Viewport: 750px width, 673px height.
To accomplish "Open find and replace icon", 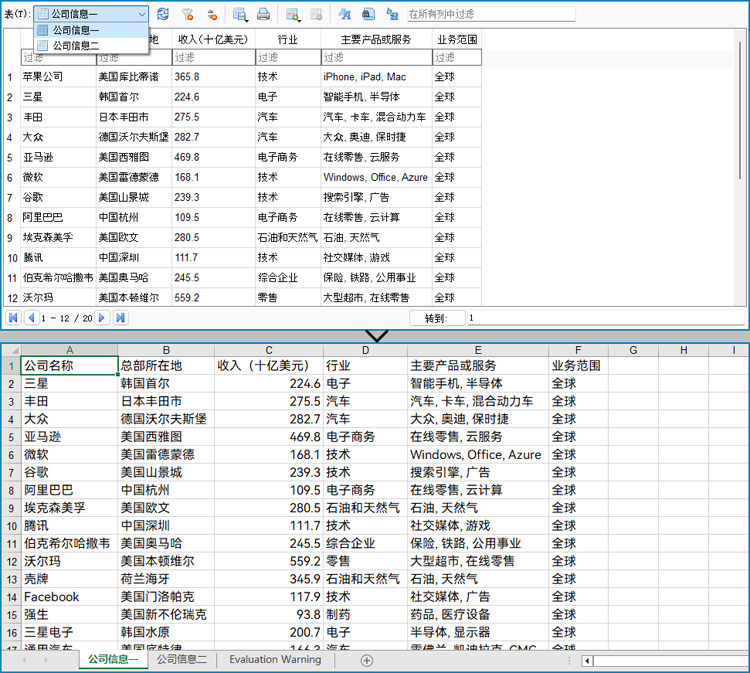I will click(x=393, y=14).
